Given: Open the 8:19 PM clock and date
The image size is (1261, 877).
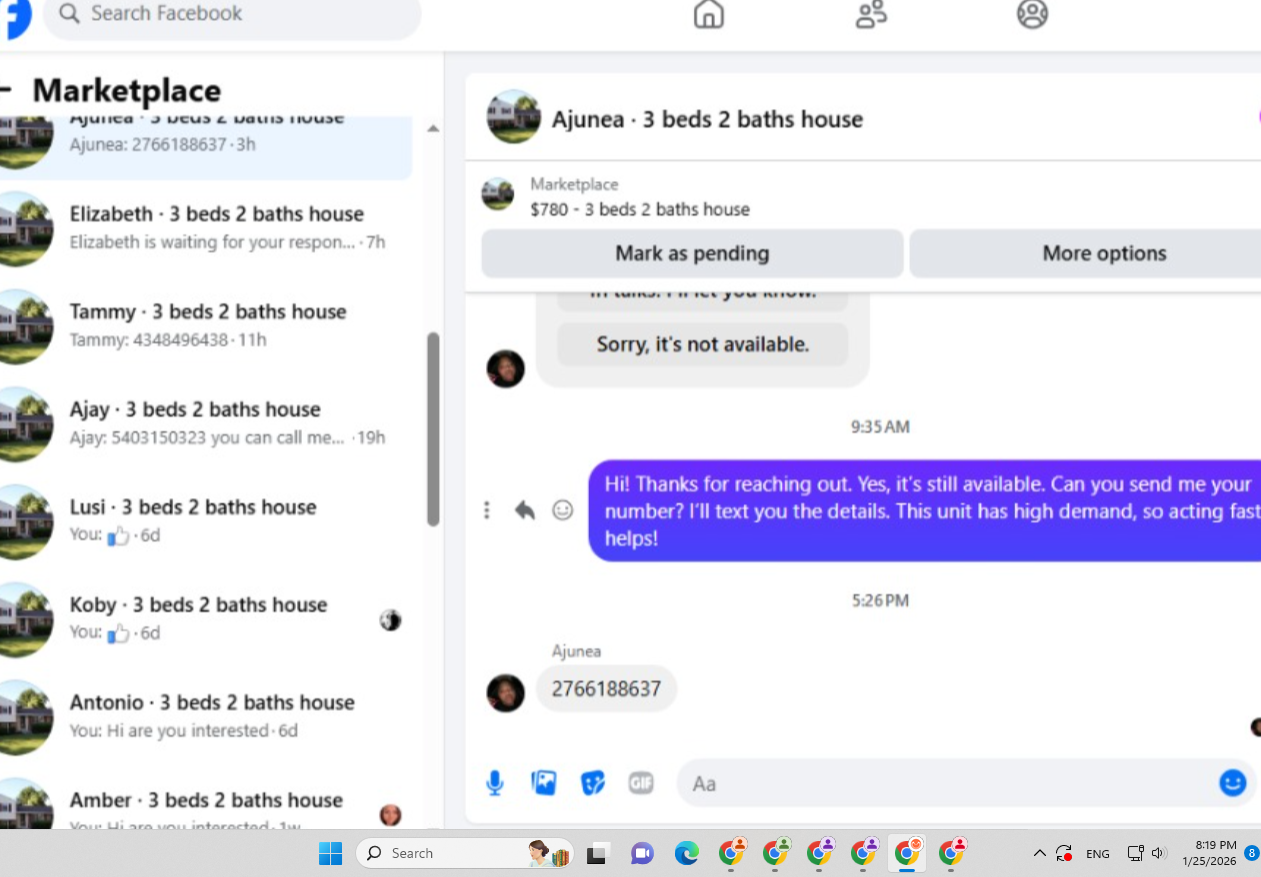Looking at the screenshot, I should click(x=1209, y=853).
